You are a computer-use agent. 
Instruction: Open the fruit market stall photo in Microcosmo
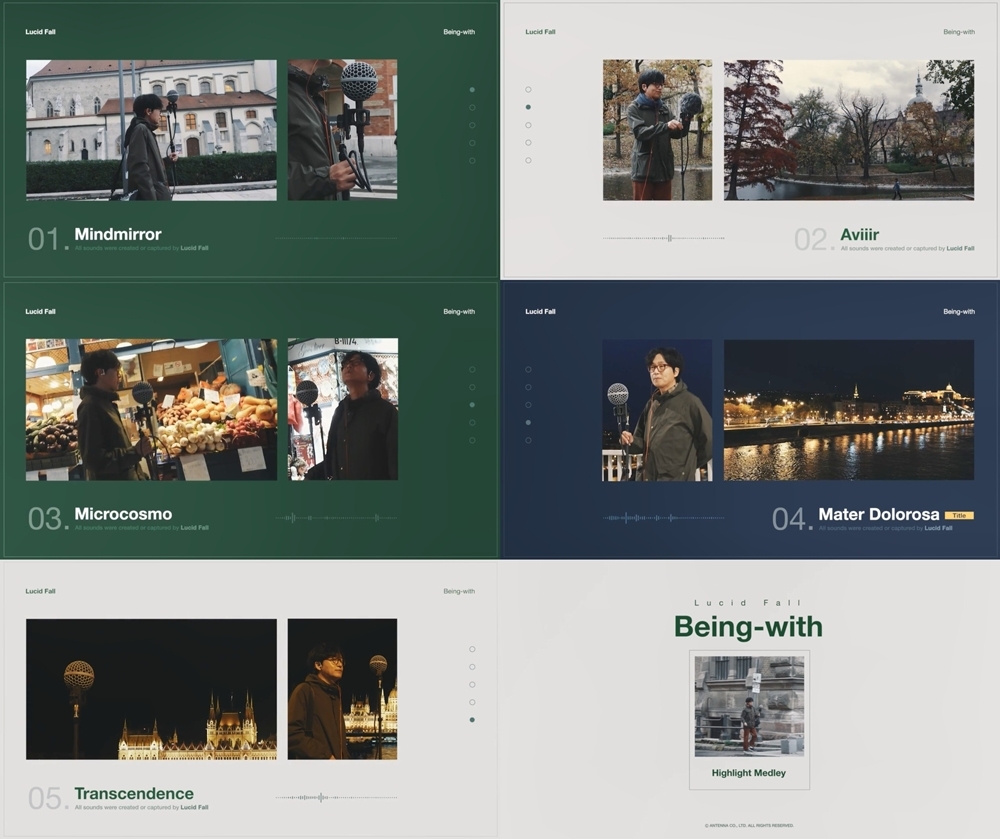tap(151, 409)
